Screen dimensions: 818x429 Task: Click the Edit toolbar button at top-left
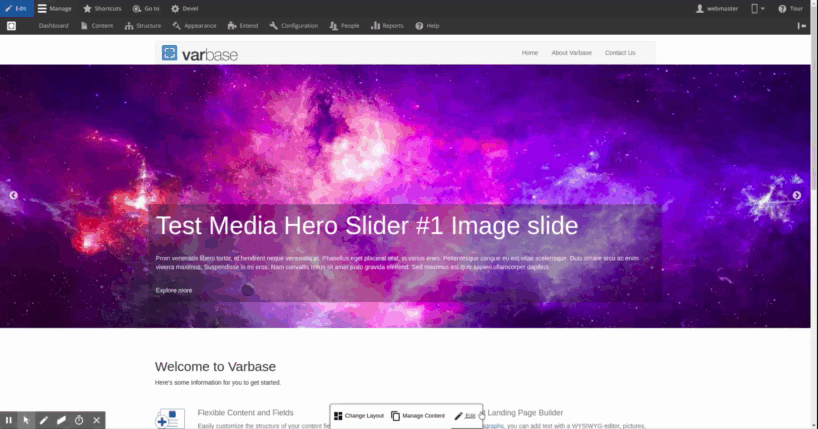tap(17, 8)
